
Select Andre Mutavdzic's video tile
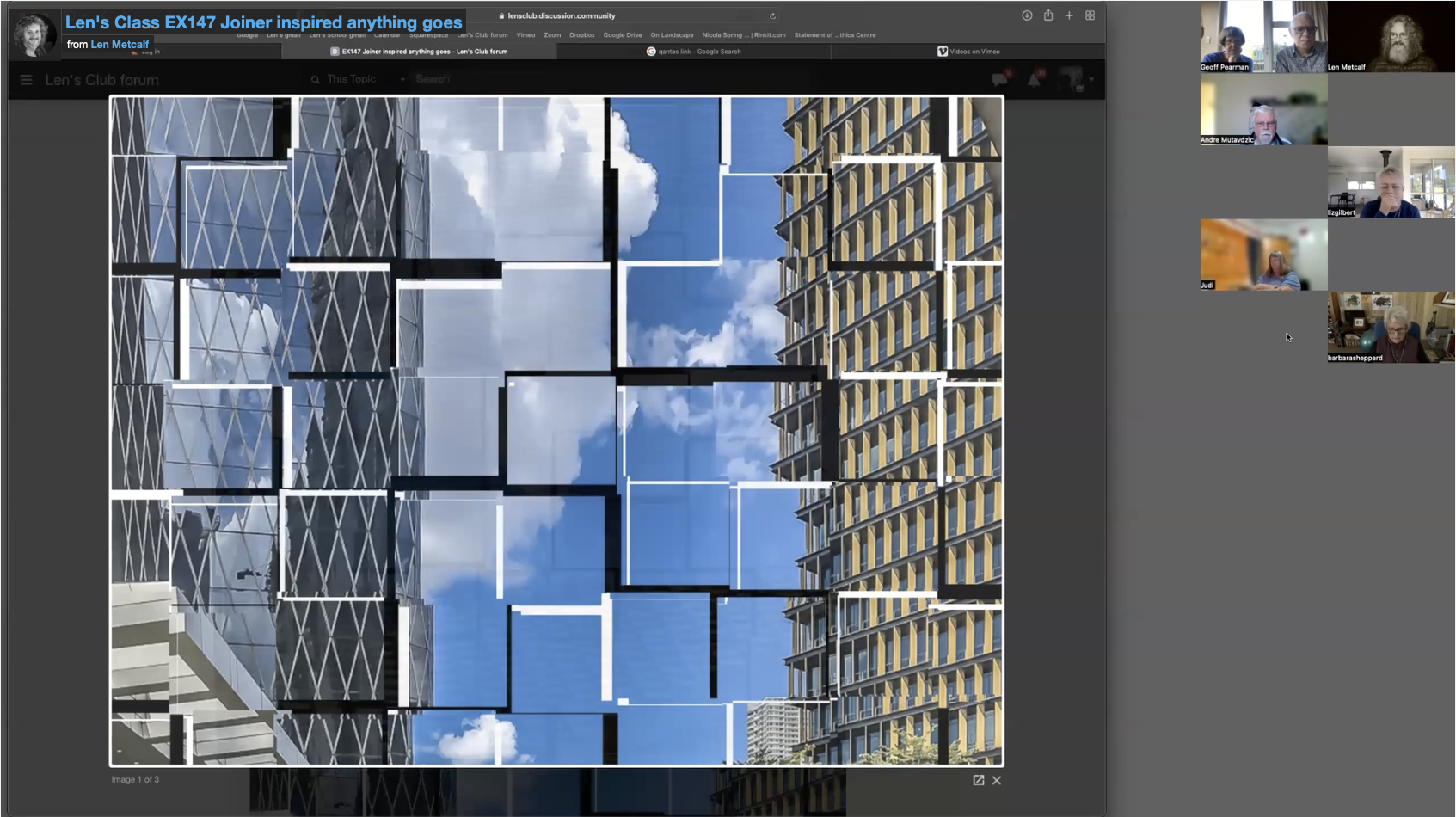1263,109
